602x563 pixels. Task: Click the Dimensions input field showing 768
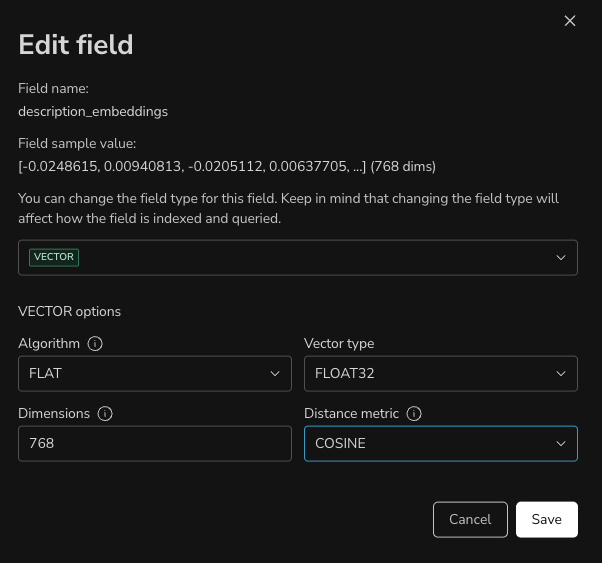pos(155,444)
